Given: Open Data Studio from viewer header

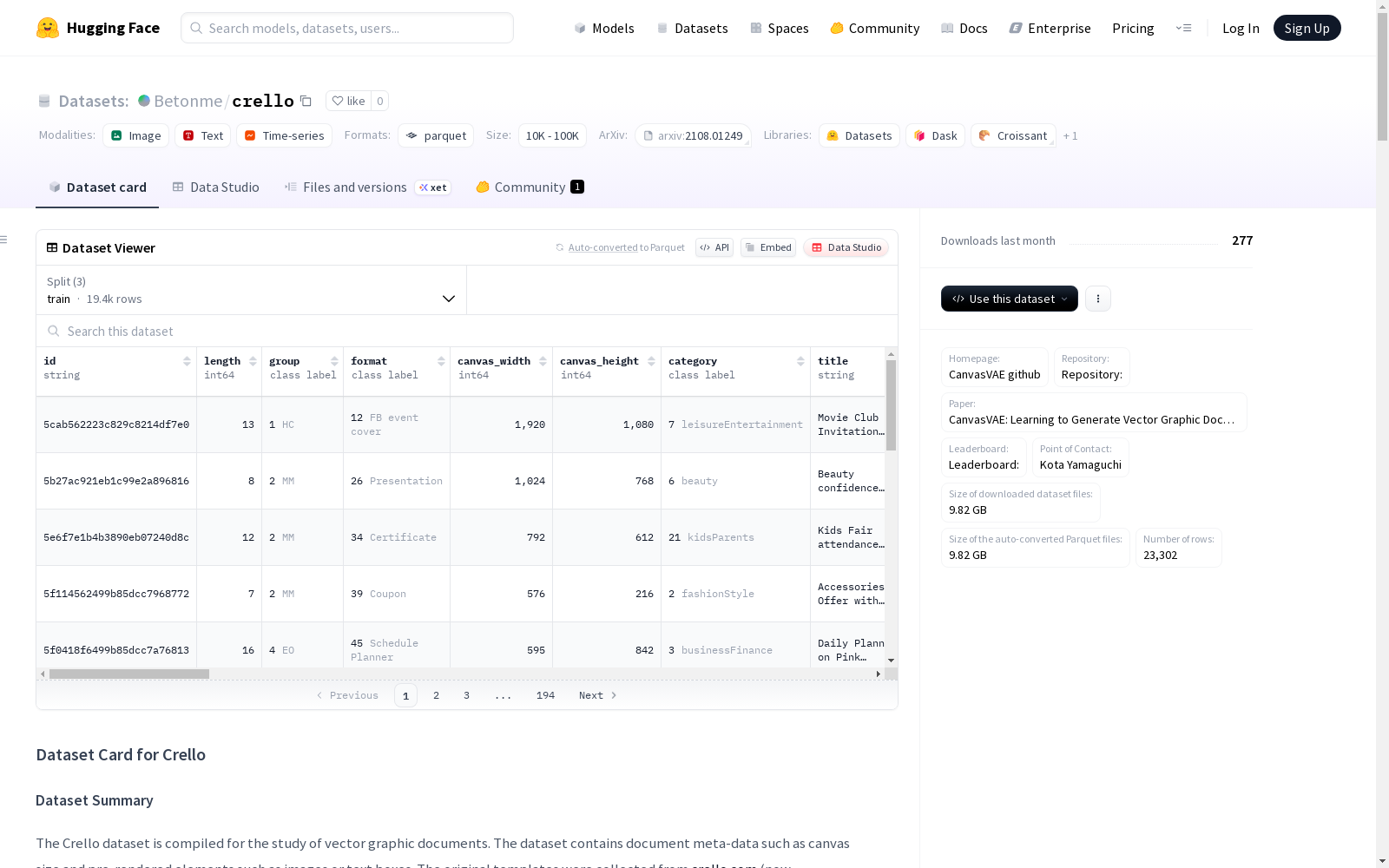Looking at the screenshot, I should click(x=846, y=247).
